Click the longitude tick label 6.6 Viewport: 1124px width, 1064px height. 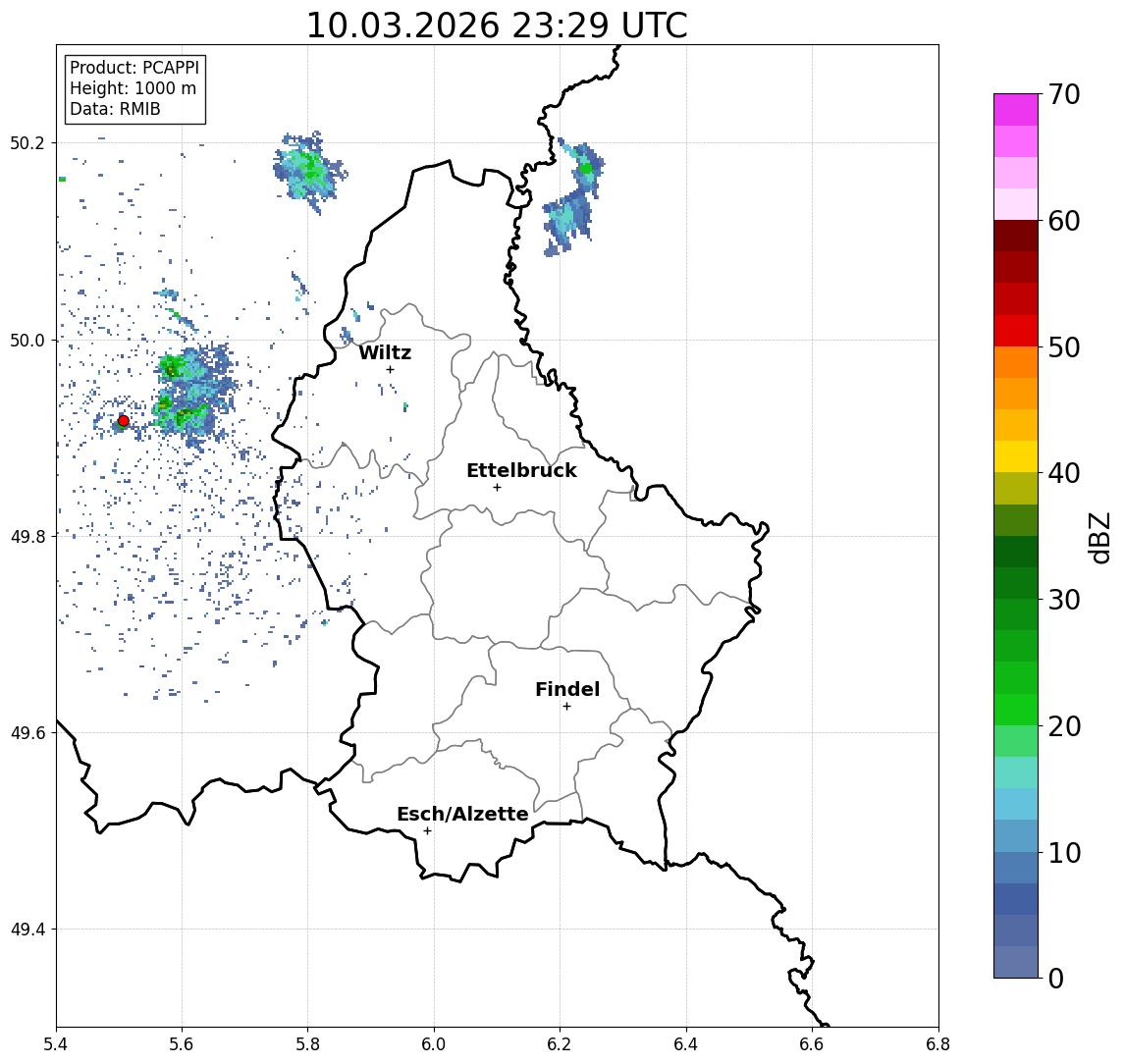812,1044
